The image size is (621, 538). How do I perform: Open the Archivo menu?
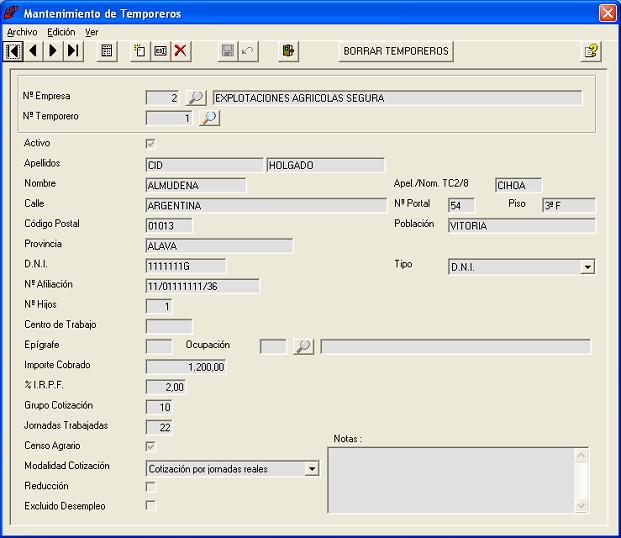[22, 32]
